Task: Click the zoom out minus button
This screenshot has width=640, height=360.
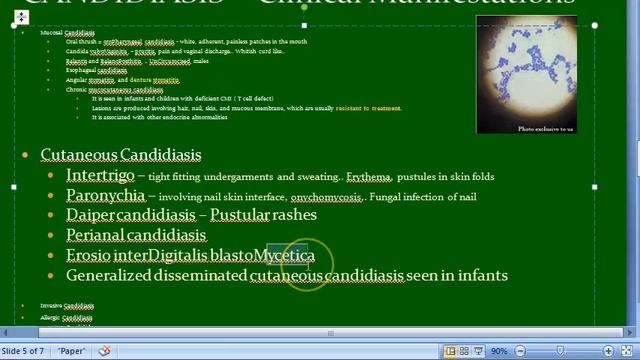Action: coord(520,351)
